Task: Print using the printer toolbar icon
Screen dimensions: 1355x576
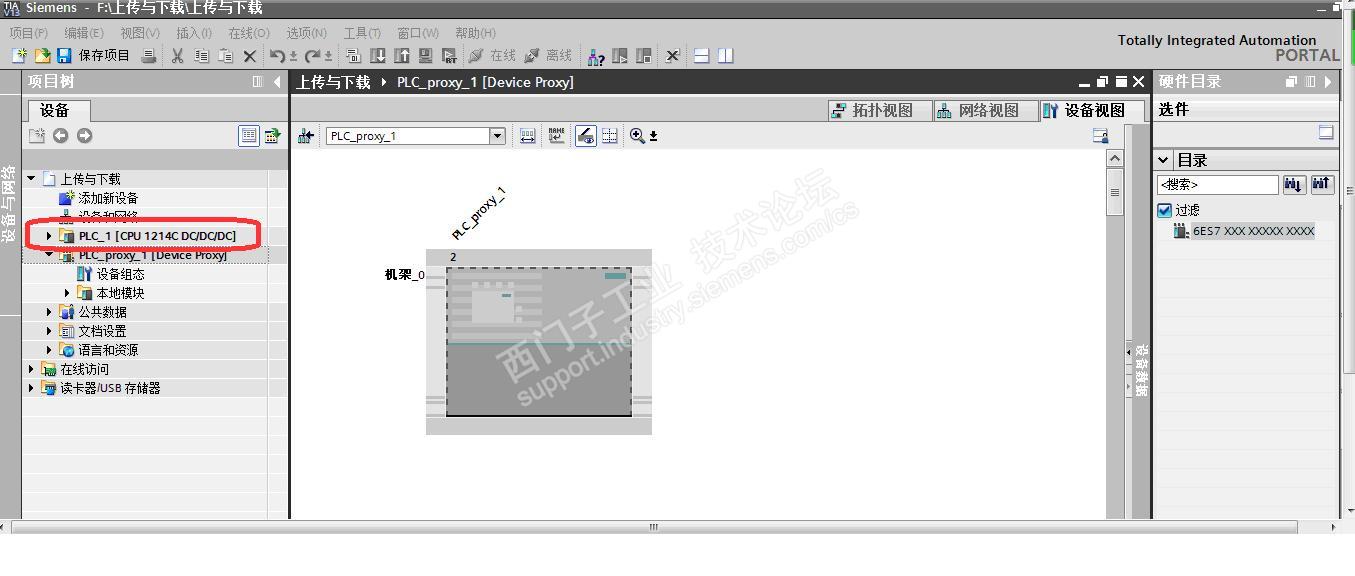Action: (x=149, y=56)
